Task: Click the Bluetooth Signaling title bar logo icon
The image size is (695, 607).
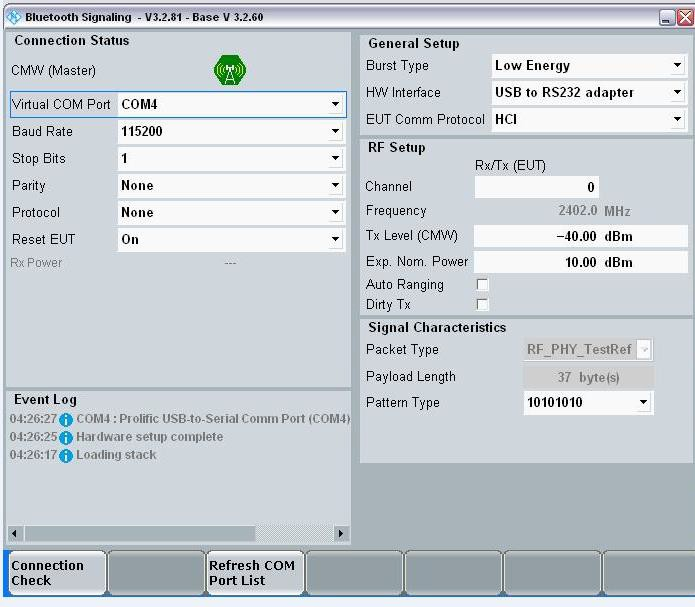Action: point(14,17)
